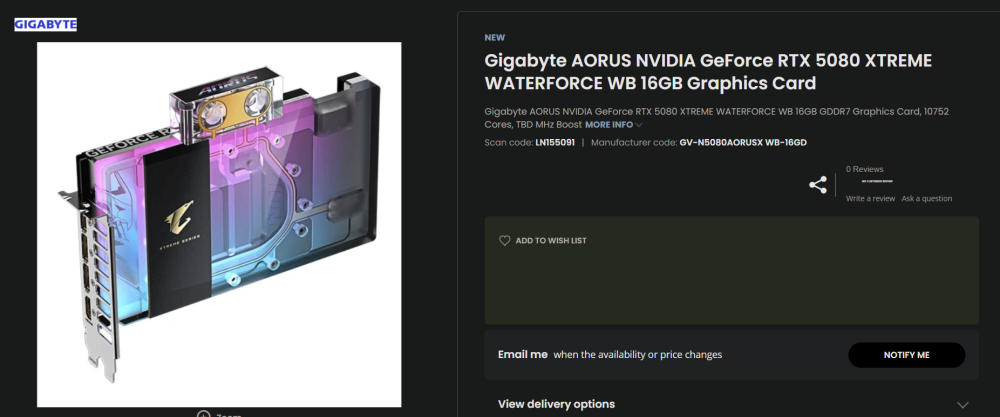Click the heart wish list icon
This screenshot has height=417, width=1000.
pyautogui.click(x=504, y=241)
